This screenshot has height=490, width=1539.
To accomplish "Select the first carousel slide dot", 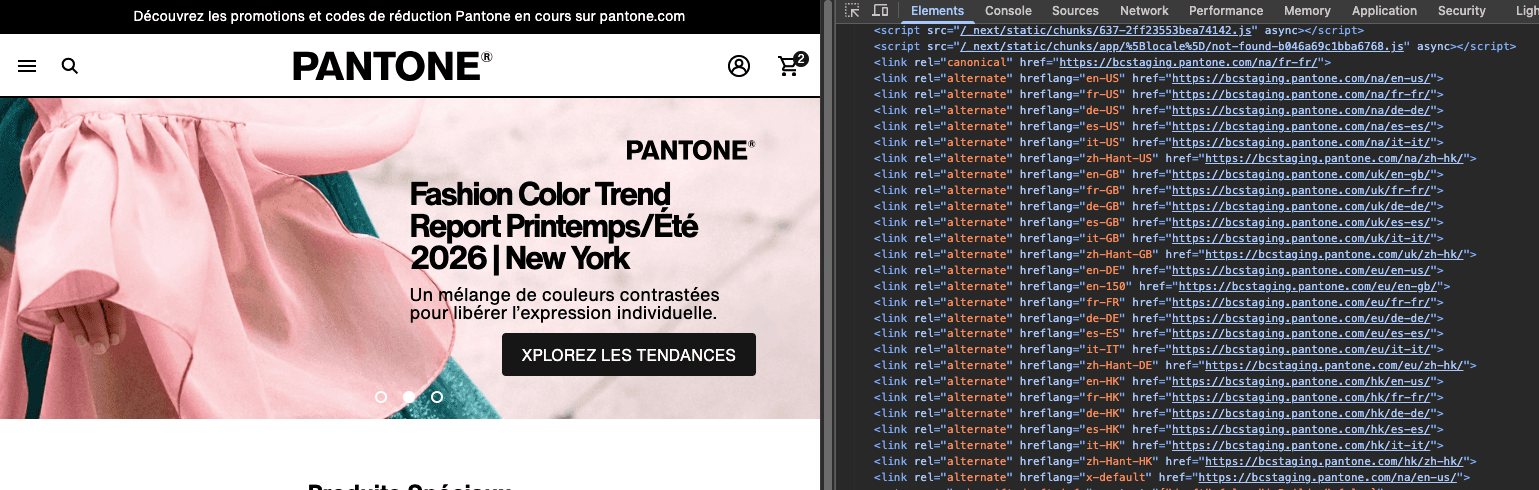I will [381, 397].
